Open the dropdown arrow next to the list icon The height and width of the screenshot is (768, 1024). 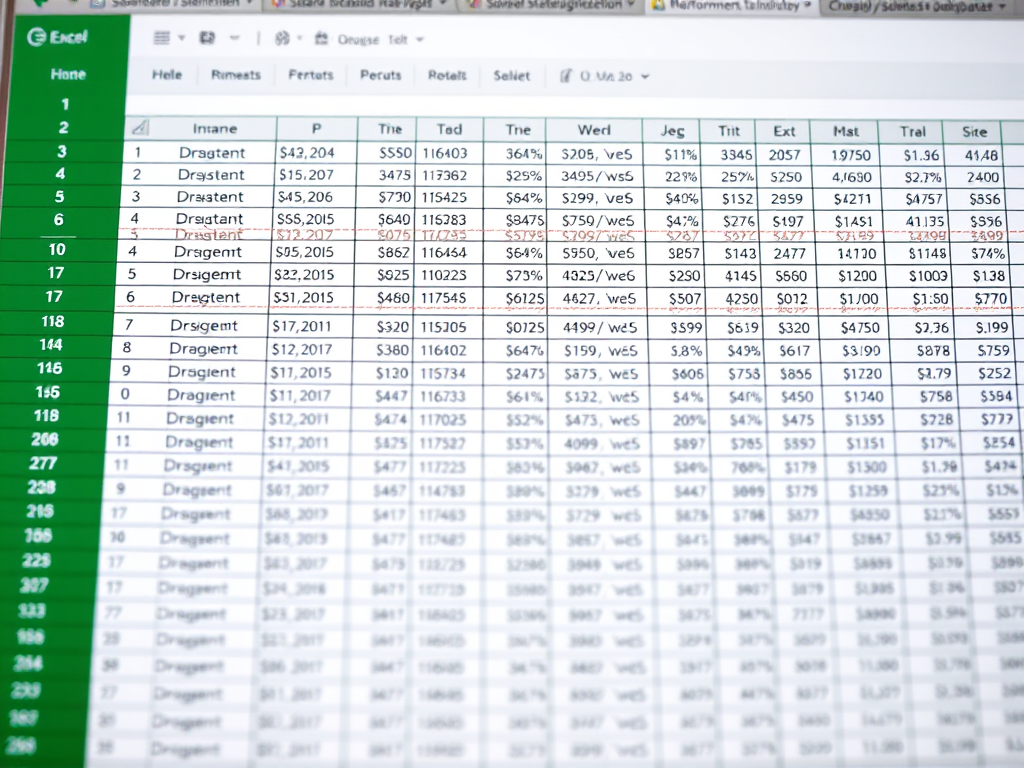pyautogui.click(x=182, y=40)
